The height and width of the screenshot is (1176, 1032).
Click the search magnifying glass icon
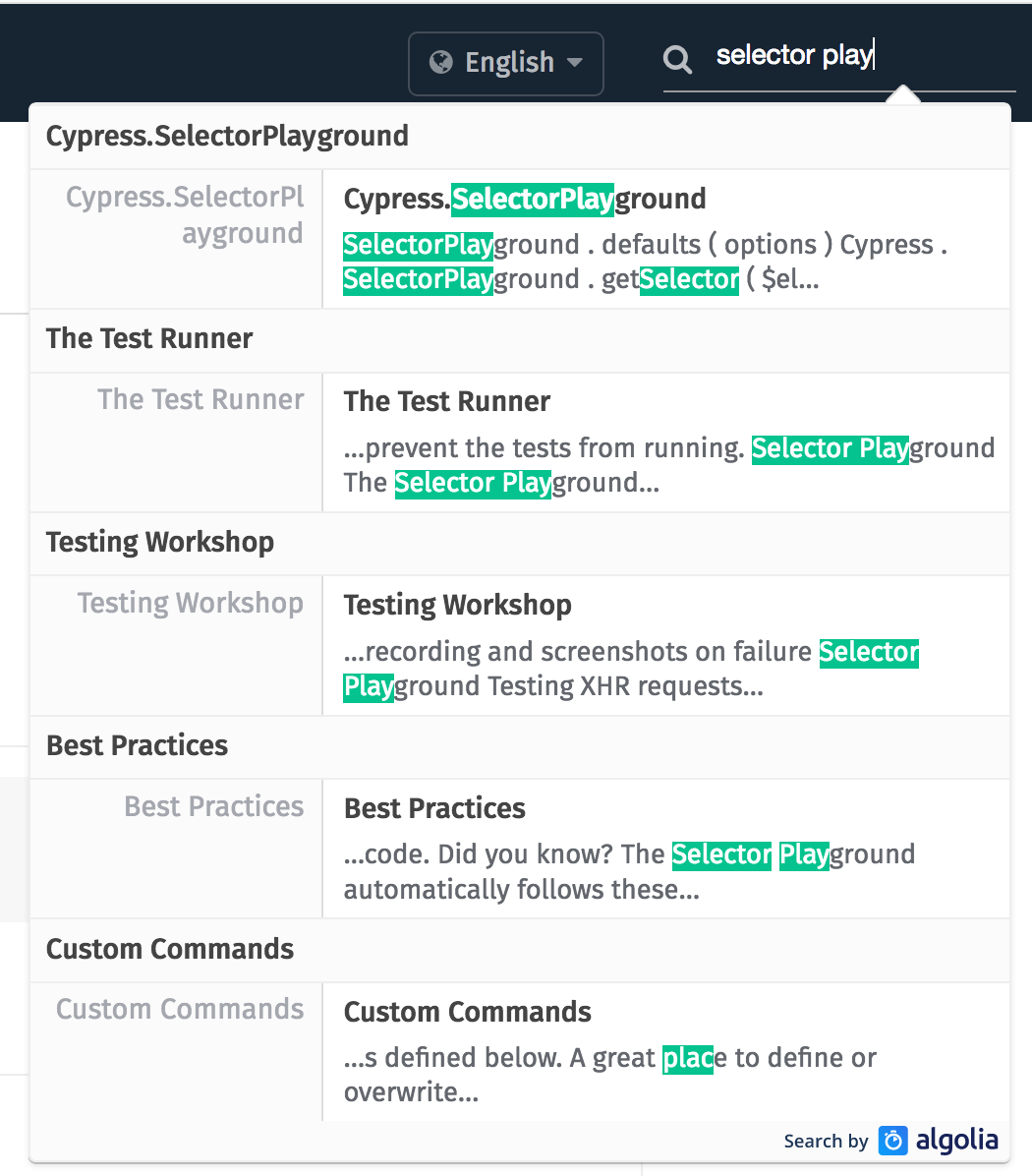click(677, 60)
